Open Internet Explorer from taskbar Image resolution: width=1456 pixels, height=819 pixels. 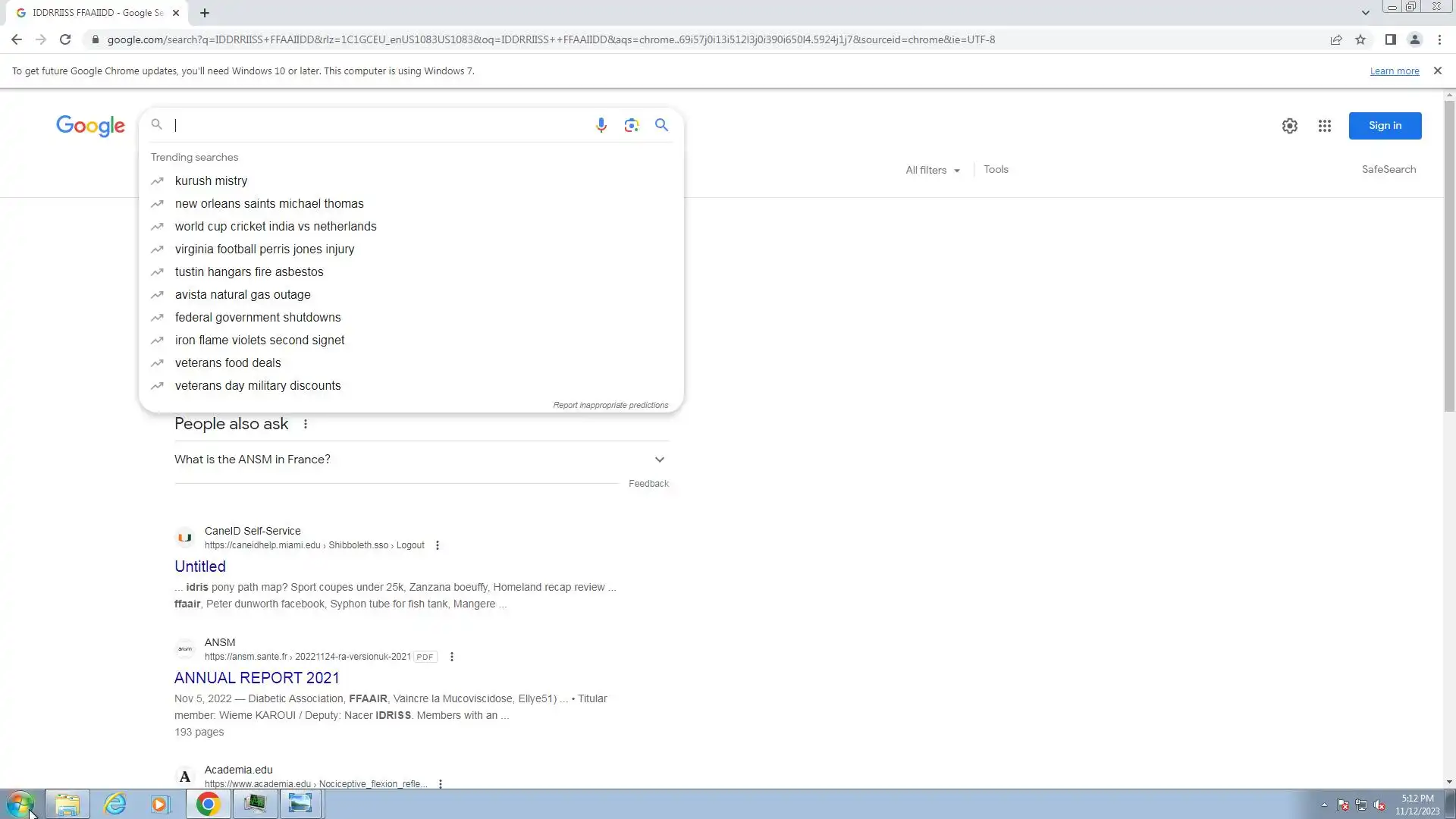pyautogui.click(x=115, y=804)
